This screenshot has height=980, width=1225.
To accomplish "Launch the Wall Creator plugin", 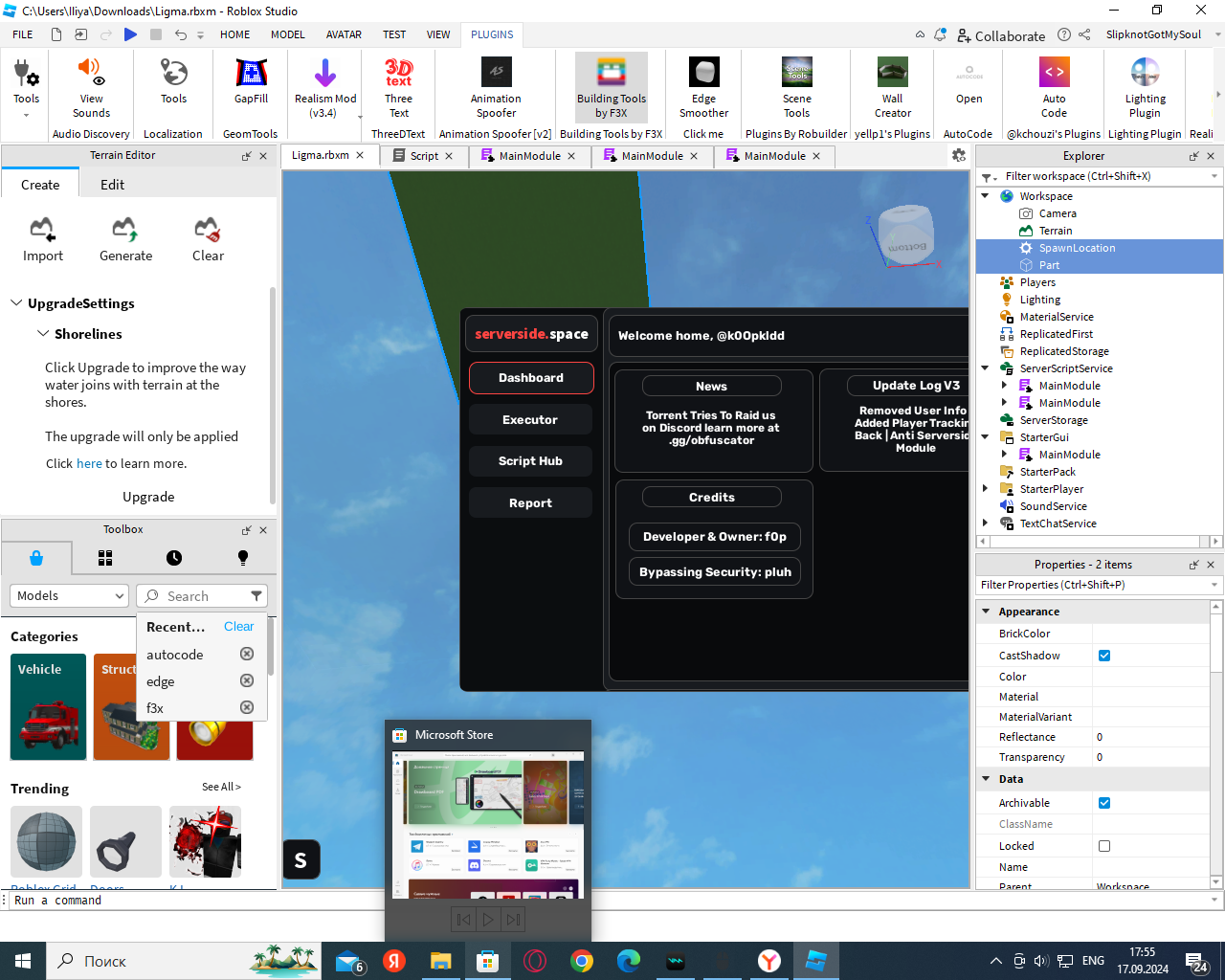I will 892,86.
